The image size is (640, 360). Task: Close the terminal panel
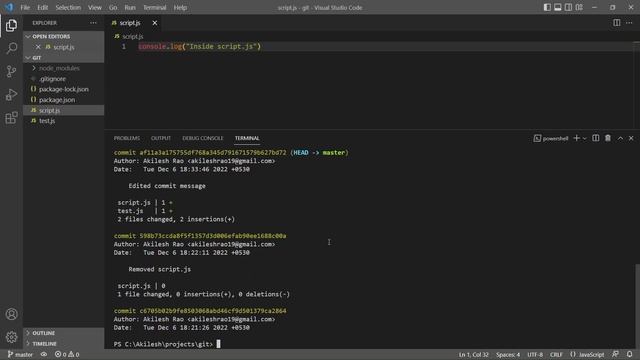click(x=631, y=138)
